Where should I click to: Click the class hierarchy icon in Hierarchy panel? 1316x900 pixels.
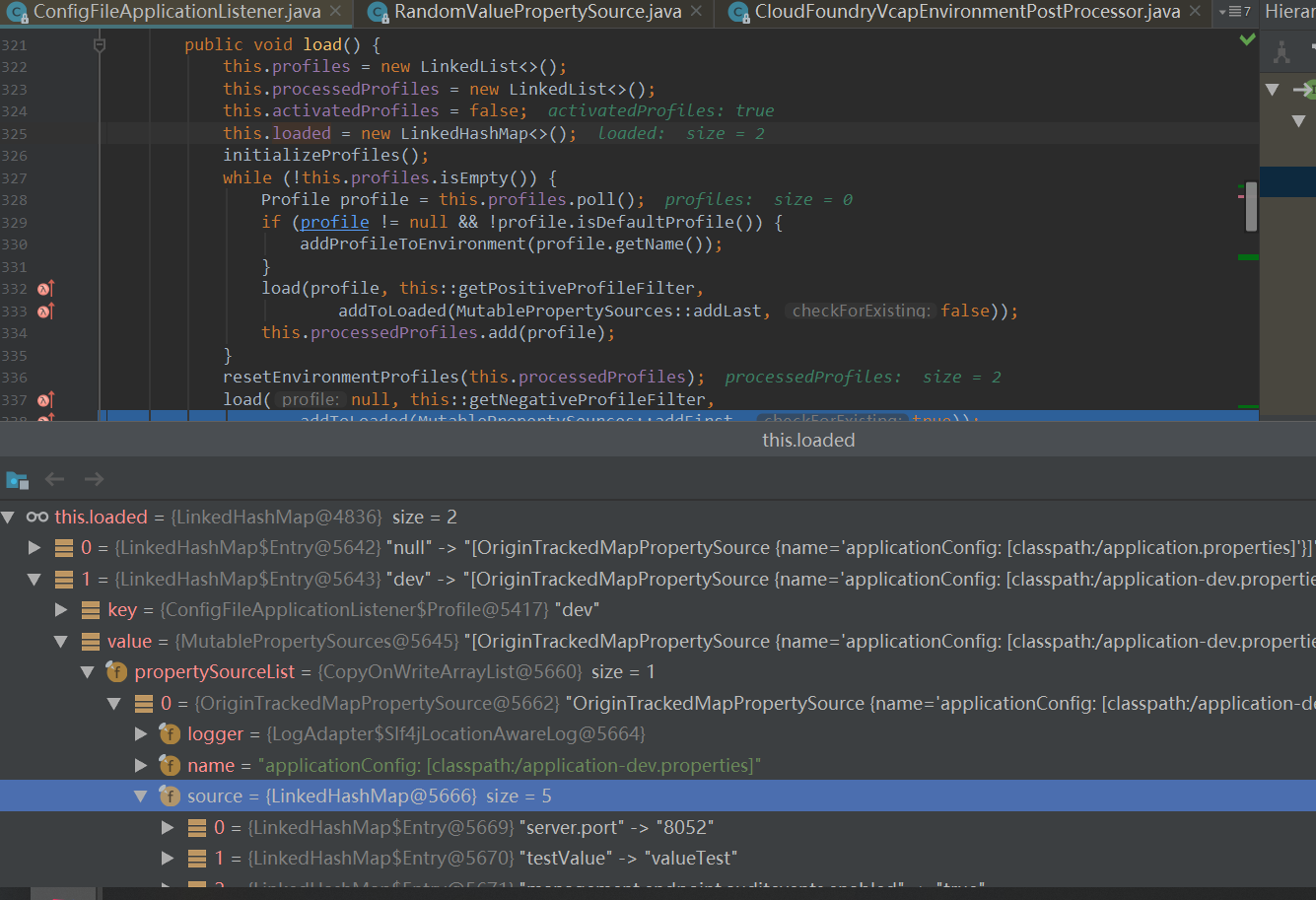click(1281, 52)
